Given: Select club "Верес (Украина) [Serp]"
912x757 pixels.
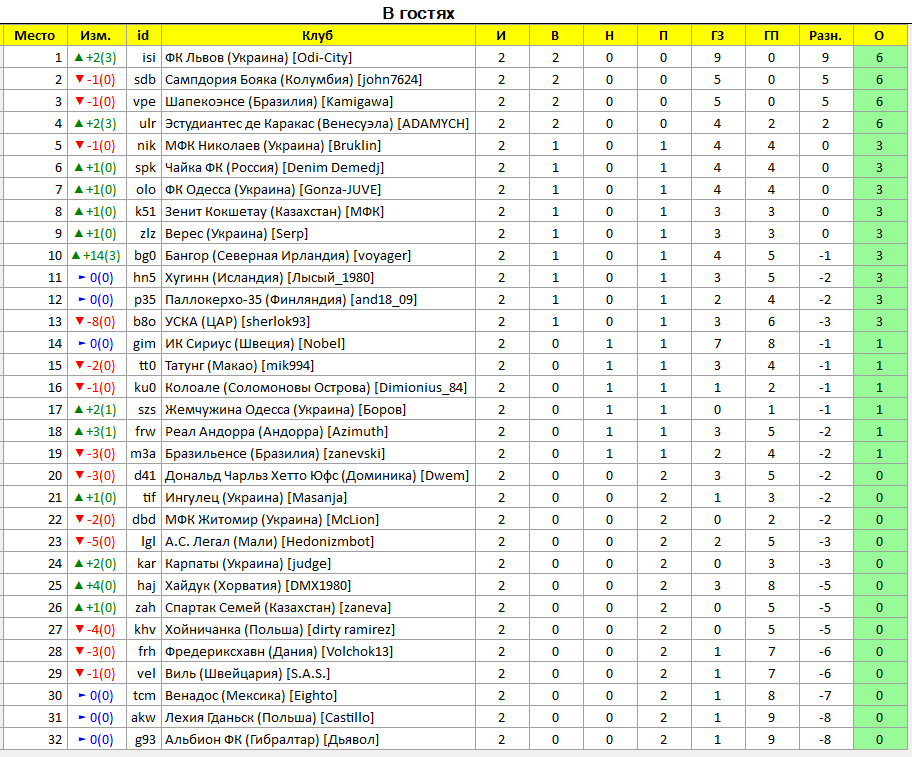Looking at the screenshot, I should 236,234.
